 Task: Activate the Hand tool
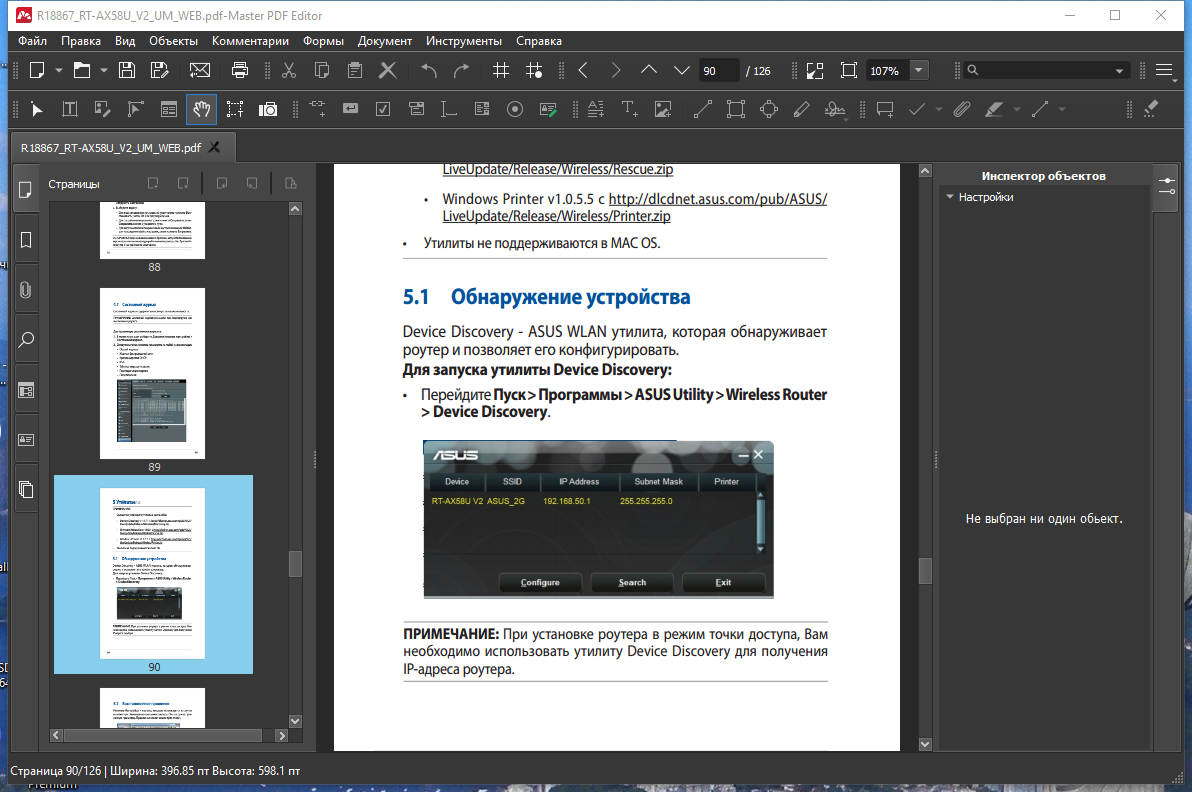click(201, 109)
